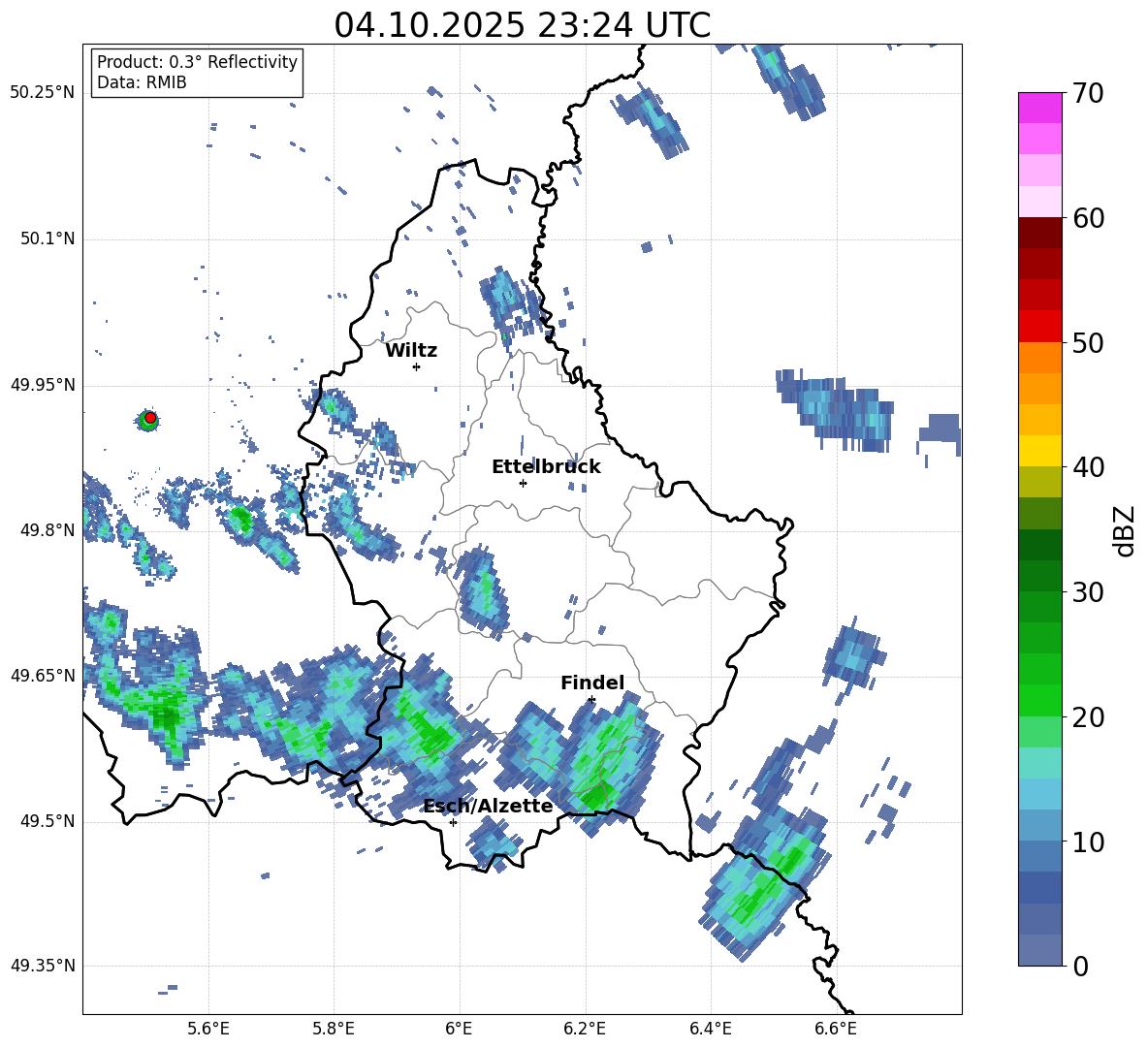This screenshot has height=1048, width=1148.
Task: Click the 60 colorbar tick label
Action: 1088,218
